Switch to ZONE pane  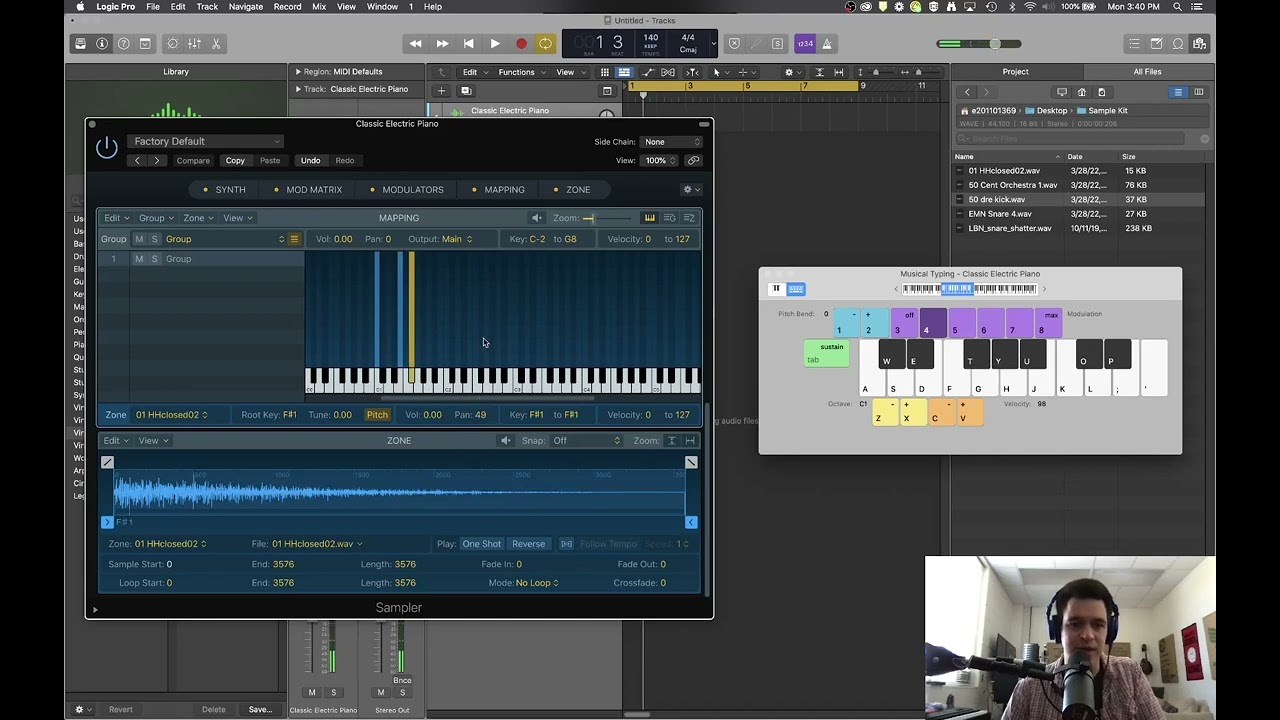[571, 189]
